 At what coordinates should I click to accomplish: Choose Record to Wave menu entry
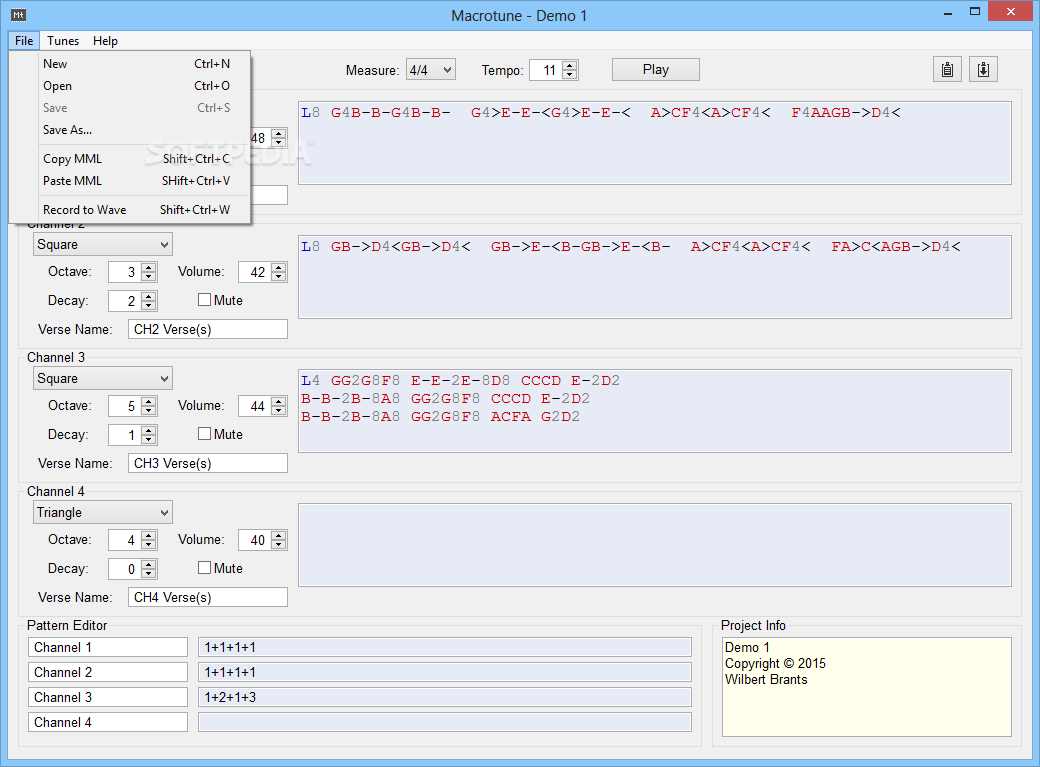(x=130, y=210)
